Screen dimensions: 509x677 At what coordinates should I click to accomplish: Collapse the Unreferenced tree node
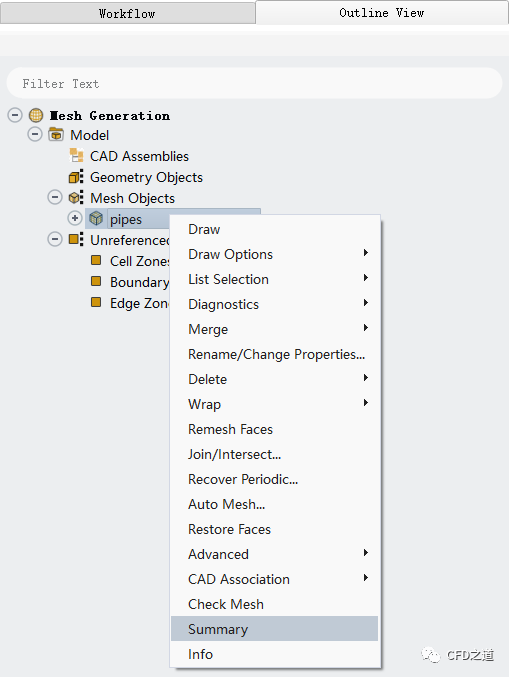55,239
